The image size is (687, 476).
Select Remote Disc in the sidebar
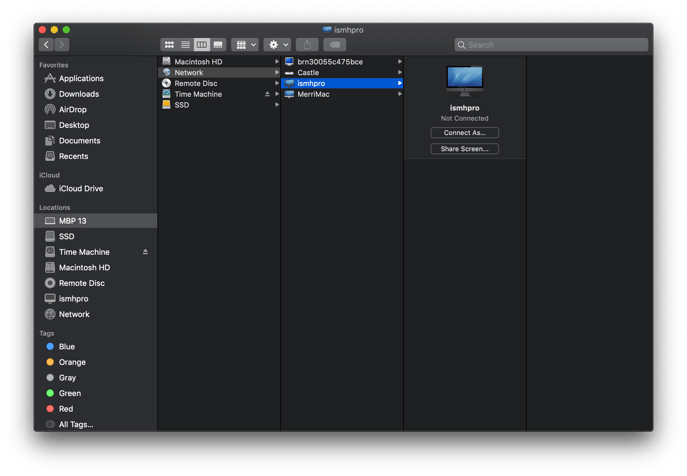[95, 283]
